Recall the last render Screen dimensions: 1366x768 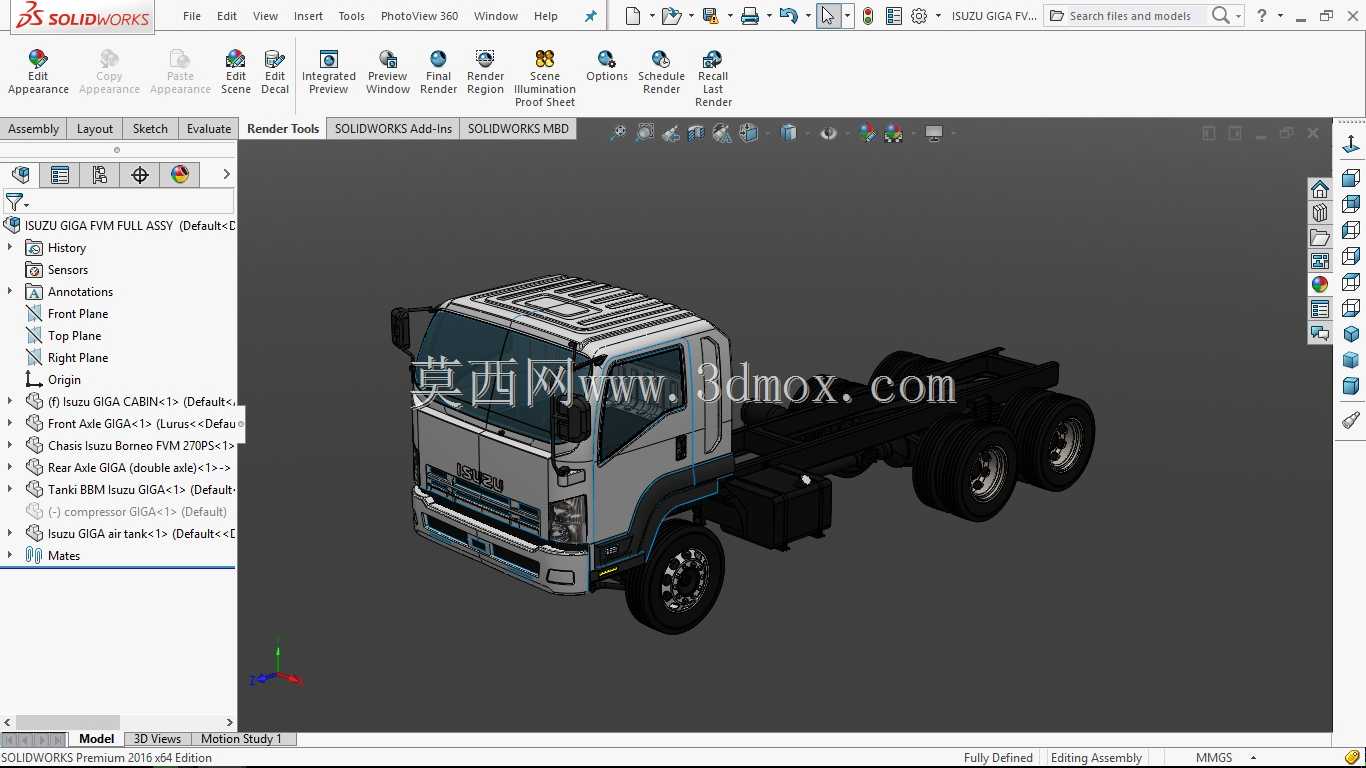[713, 78]
